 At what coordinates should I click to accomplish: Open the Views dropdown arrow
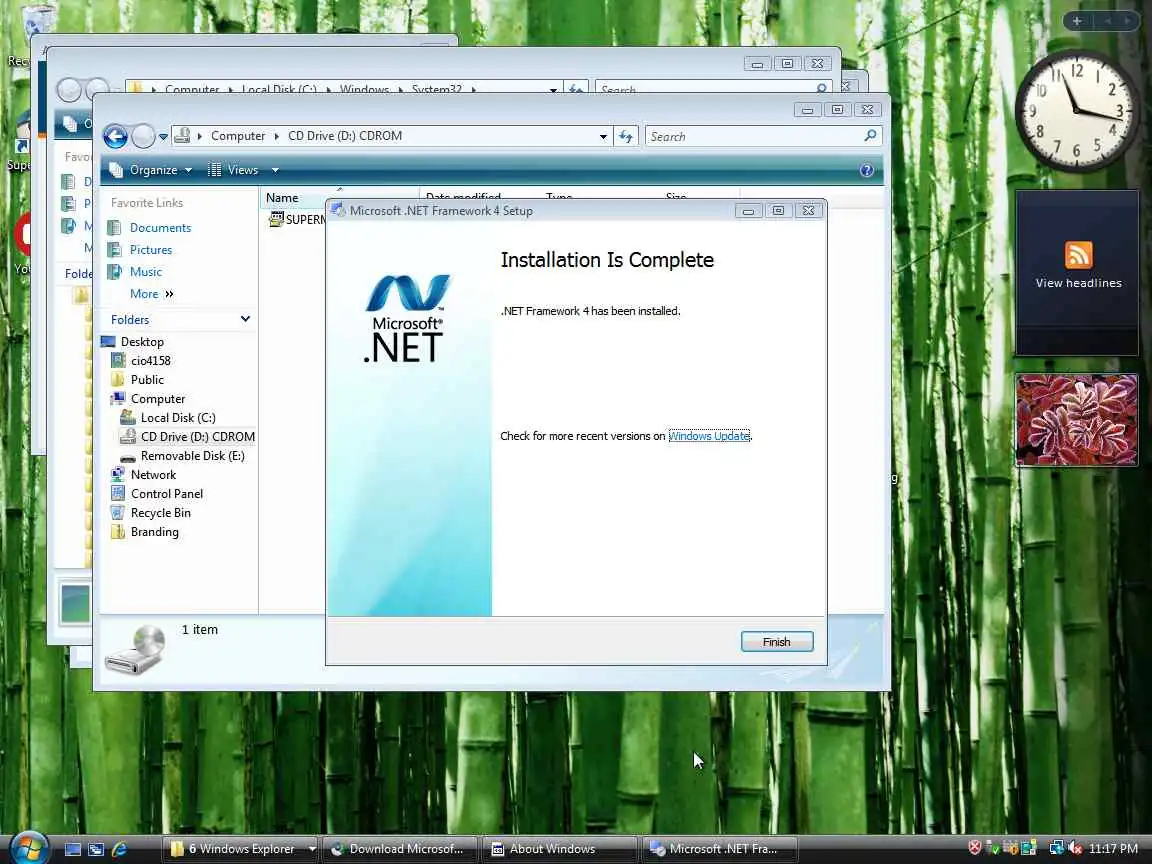pyautogui.click(x=276, y=170)
